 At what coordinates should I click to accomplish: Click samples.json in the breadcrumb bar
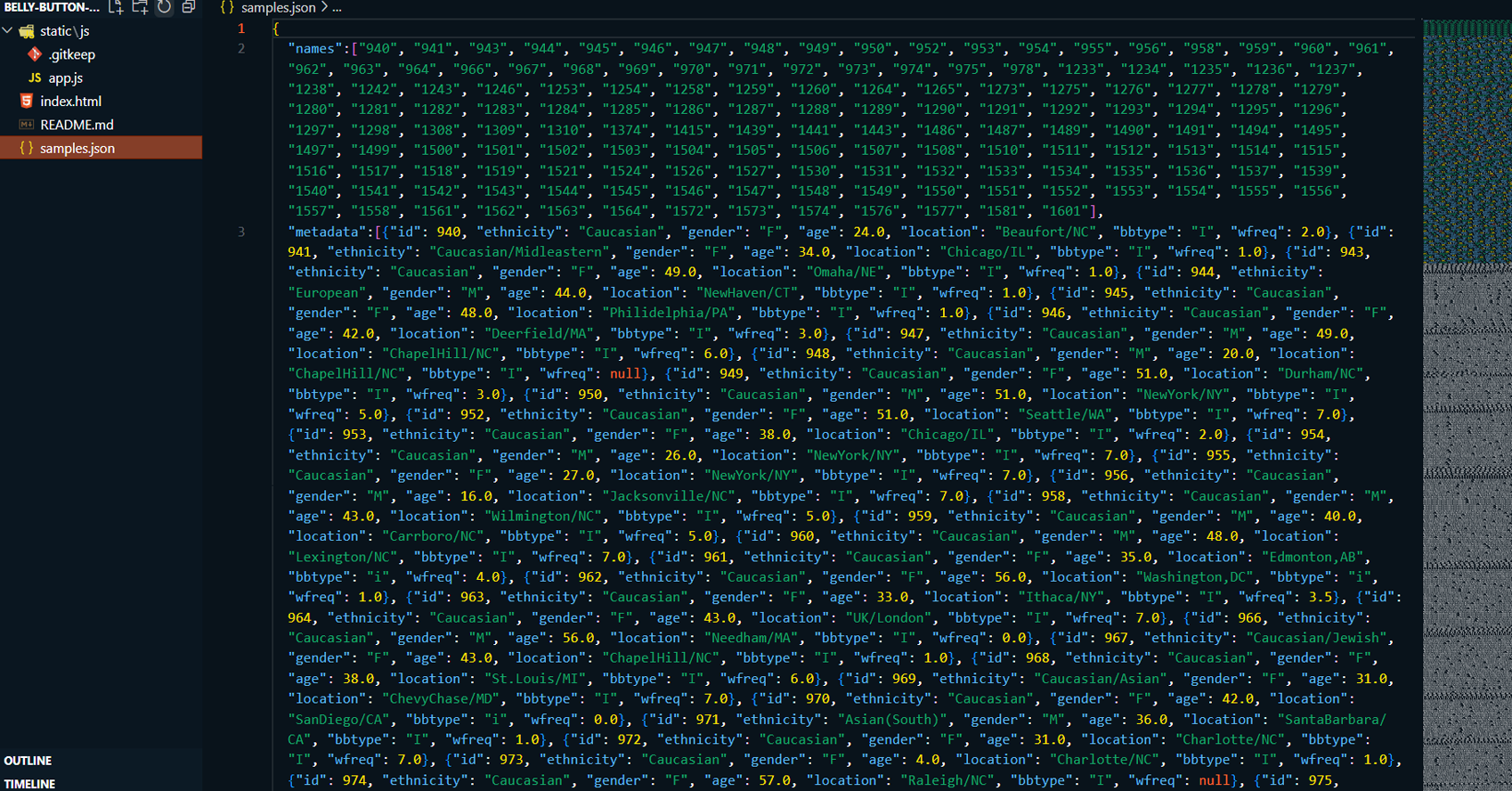click(278, 8)
